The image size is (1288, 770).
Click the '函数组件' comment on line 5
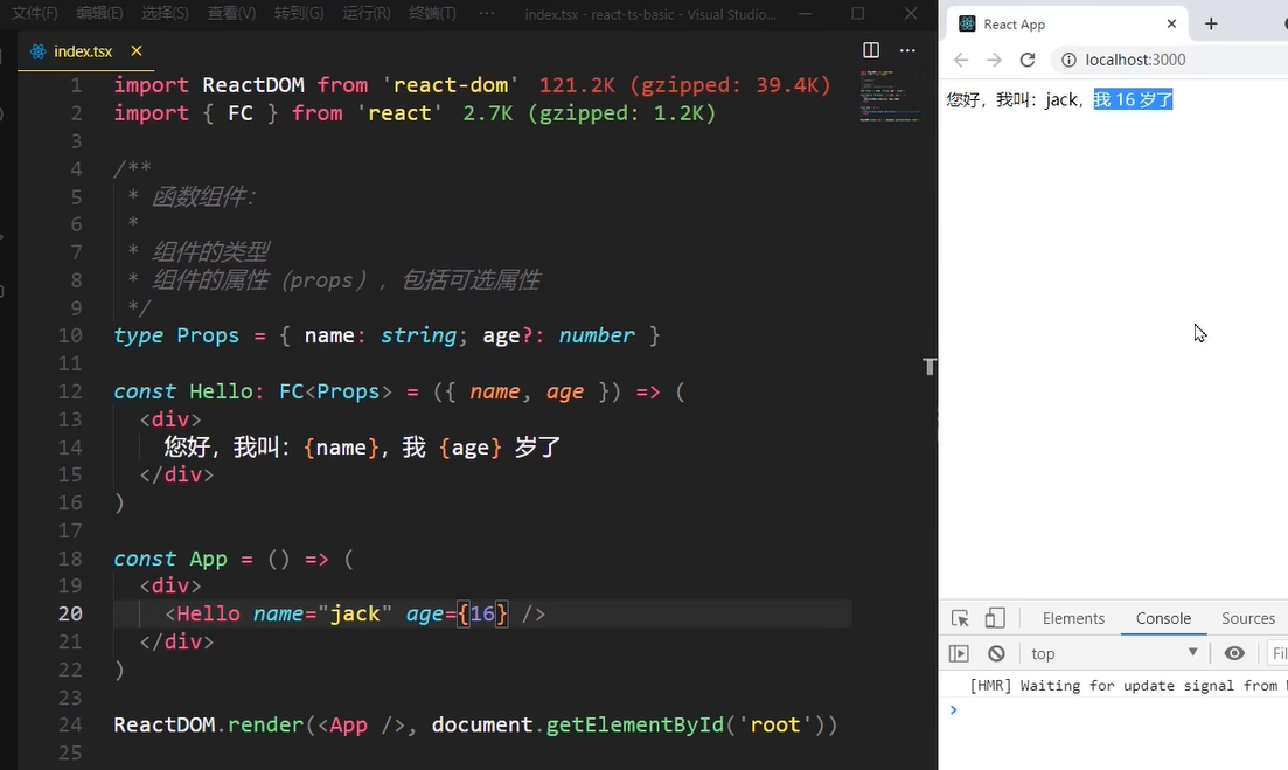pyautogui.click(x=199, y=196)
